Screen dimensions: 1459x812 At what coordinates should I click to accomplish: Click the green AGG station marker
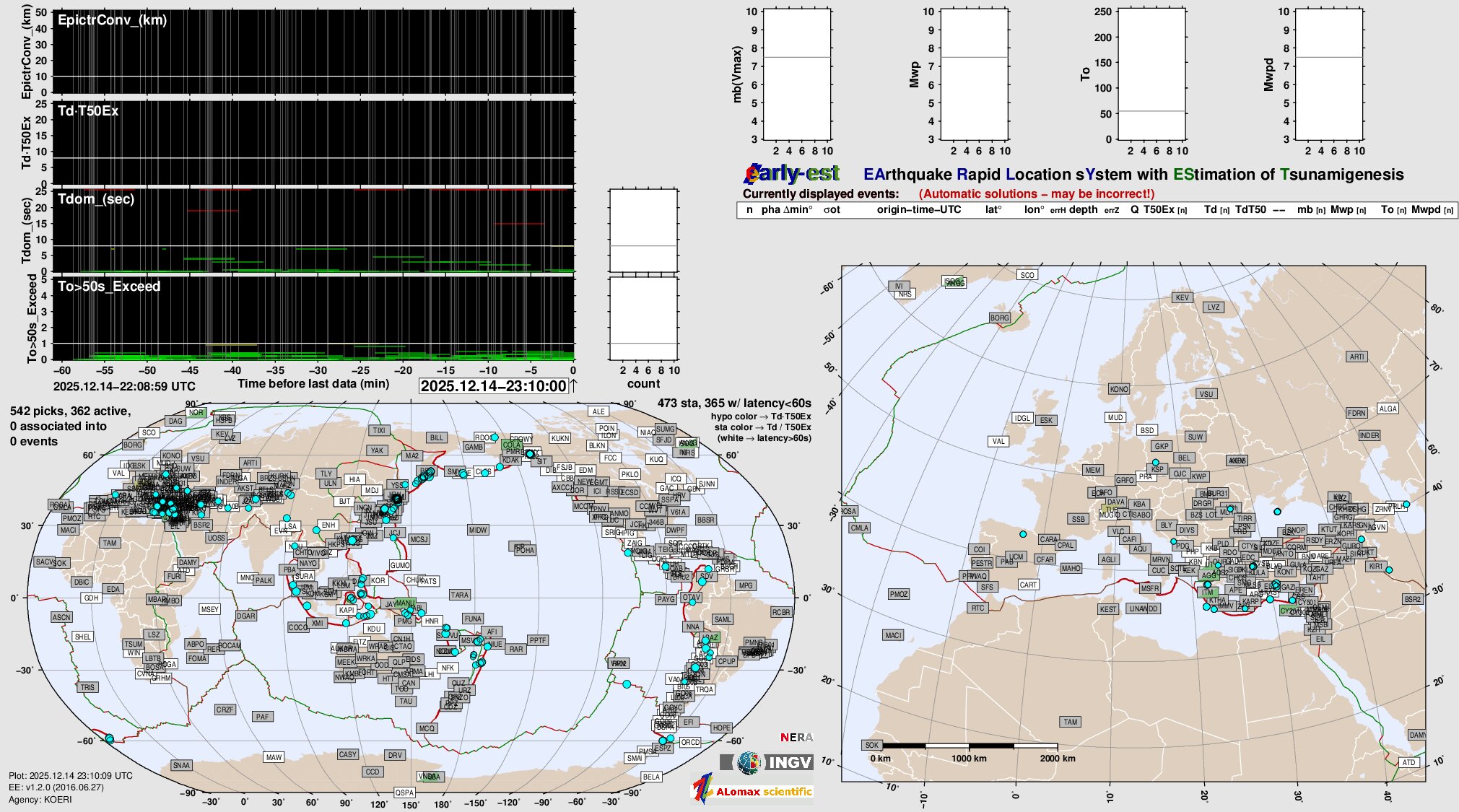coord(1208,576)
